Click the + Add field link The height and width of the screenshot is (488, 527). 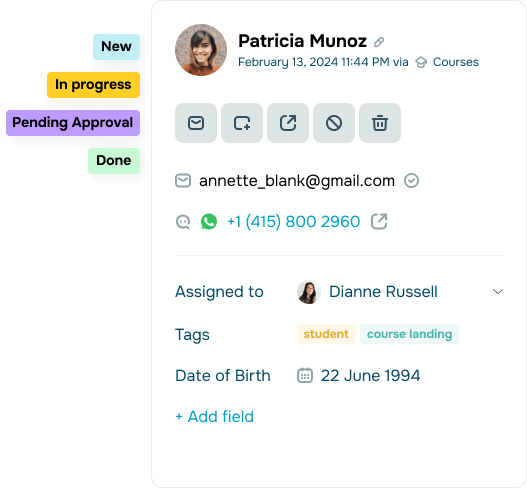coord(214,417)
